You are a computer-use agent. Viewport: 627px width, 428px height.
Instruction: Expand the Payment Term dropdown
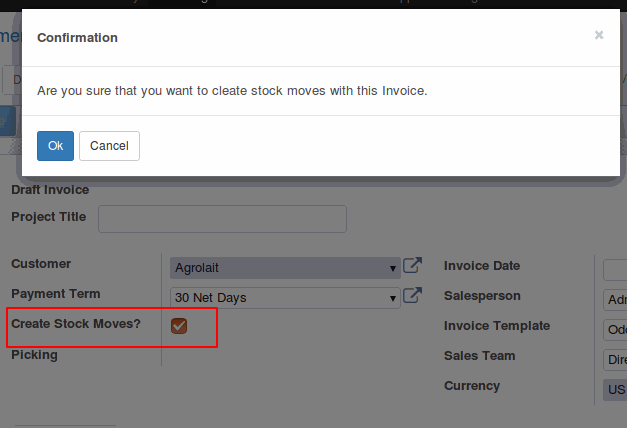(285, 298)
